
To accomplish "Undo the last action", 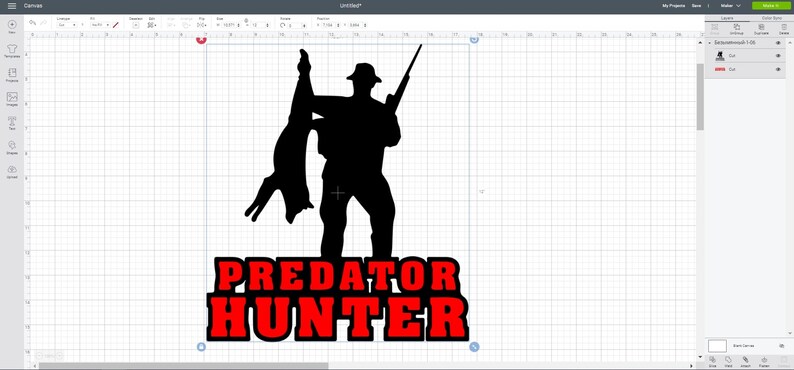I will (32, 23).
